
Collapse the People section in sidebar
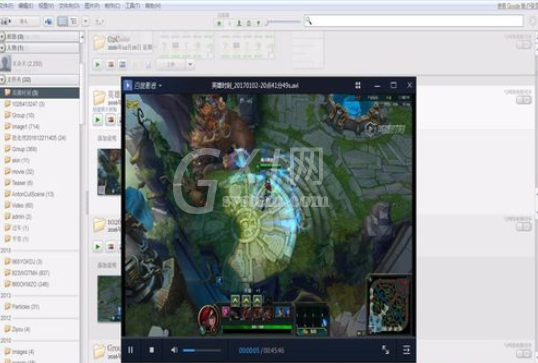click(2, 48)
